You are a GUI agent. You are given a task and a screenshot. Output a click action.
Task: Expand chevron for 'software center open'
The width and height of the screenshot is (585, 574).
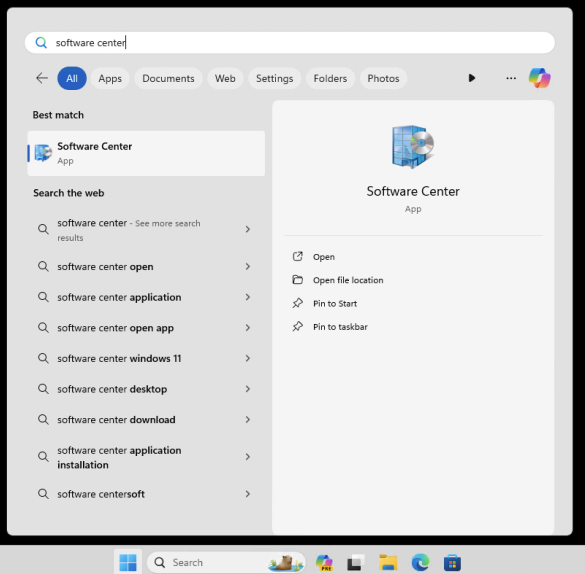click(248, 266)
